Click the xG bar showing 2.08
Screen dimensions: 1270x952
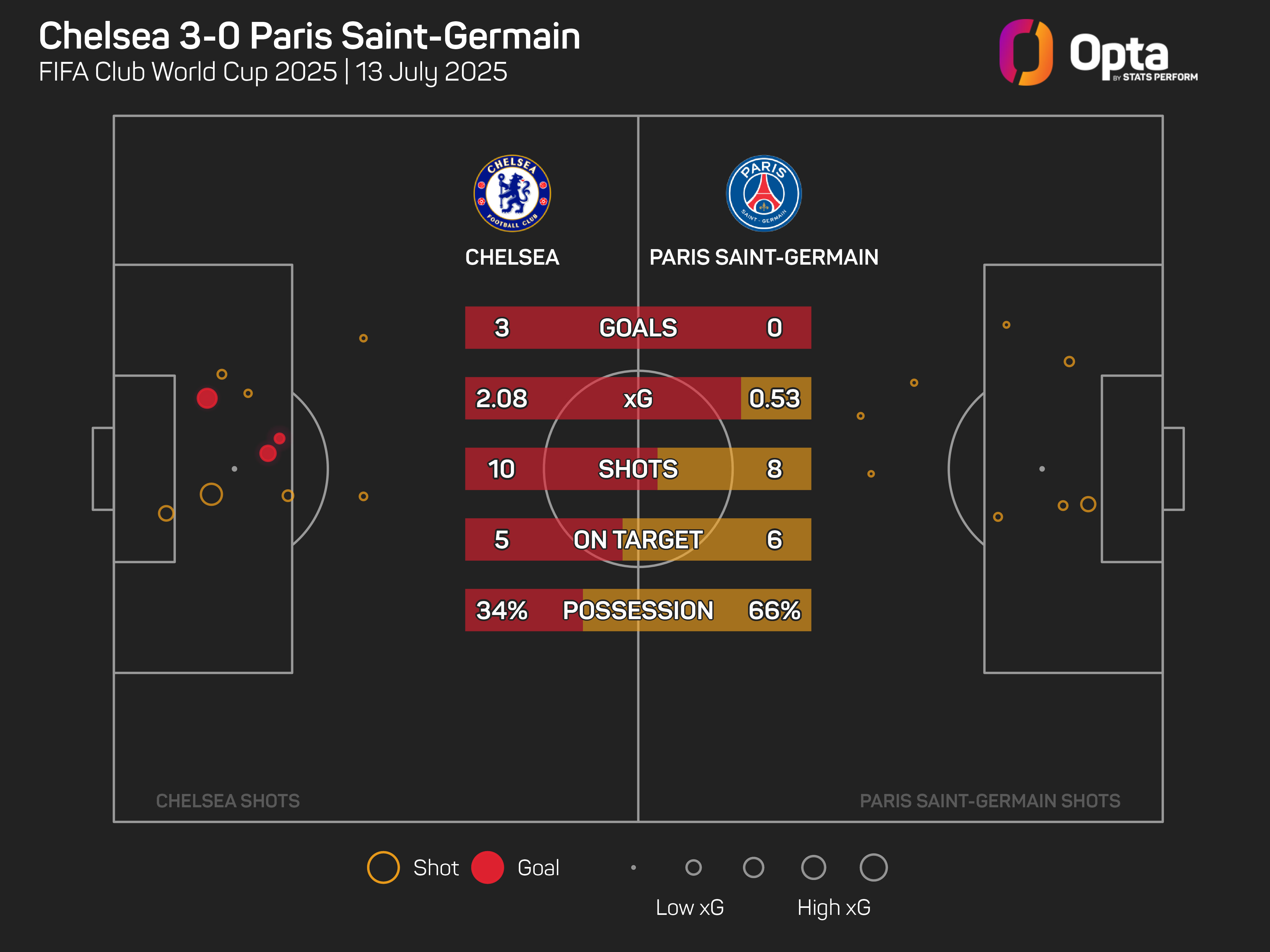(603, 398)
